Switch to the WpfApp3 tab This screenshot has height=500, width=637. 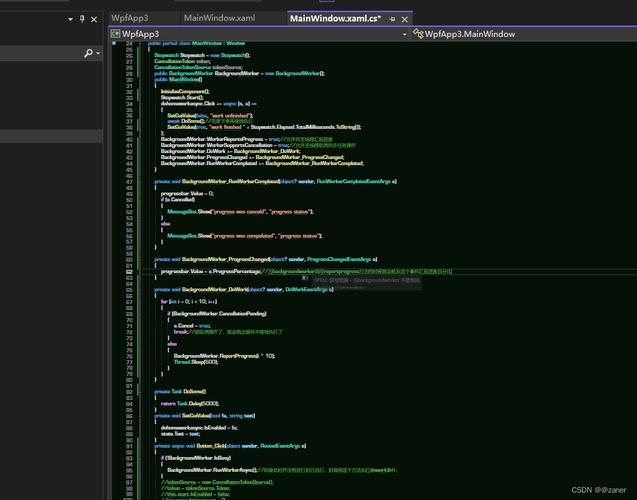pyautogui.click(x=130, y=18)
